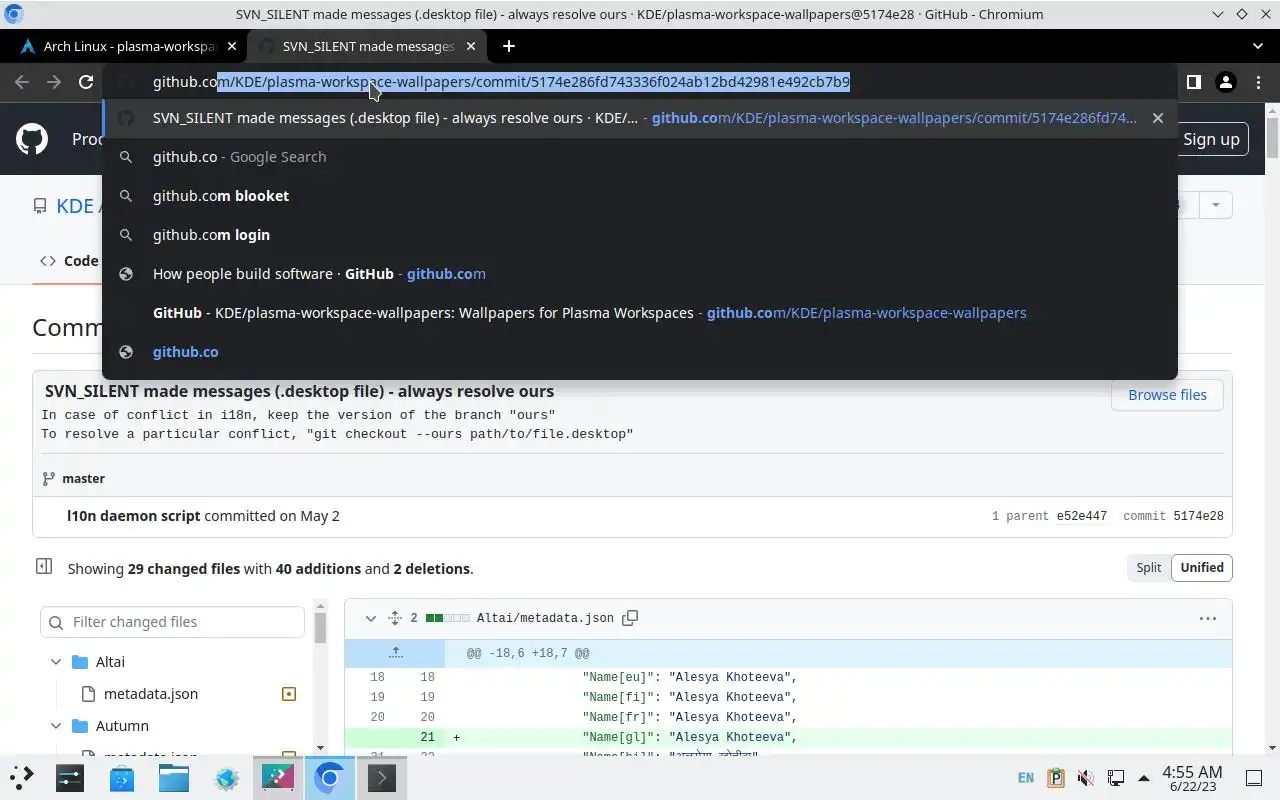Click in the browser address bar text
Screen dimensions: 1280x800
tap(501, 82)
